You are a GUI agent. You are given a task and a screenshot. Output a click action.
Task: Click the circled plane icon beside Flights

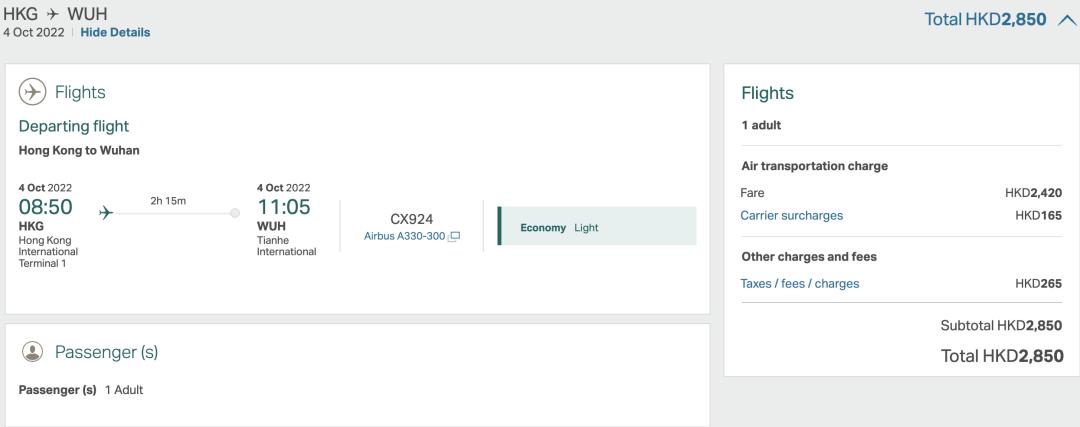point(32,91)
